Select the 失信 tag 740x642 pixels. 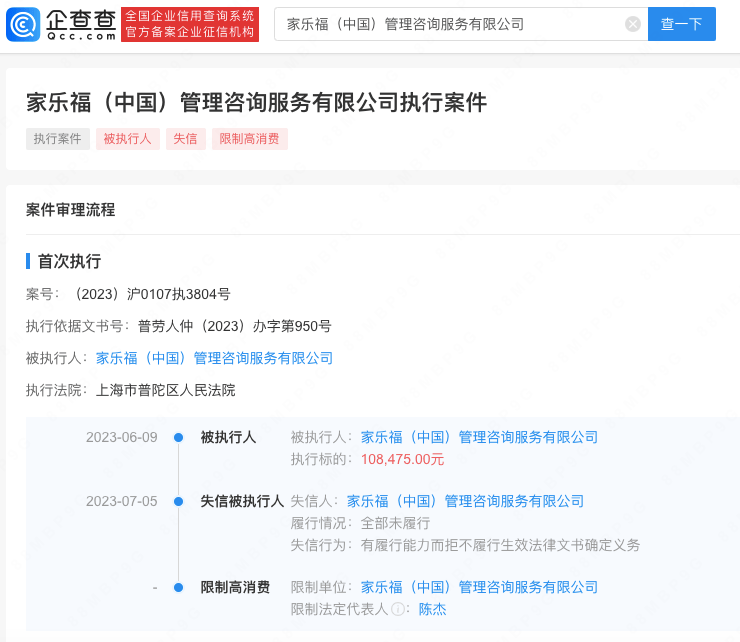185,139
